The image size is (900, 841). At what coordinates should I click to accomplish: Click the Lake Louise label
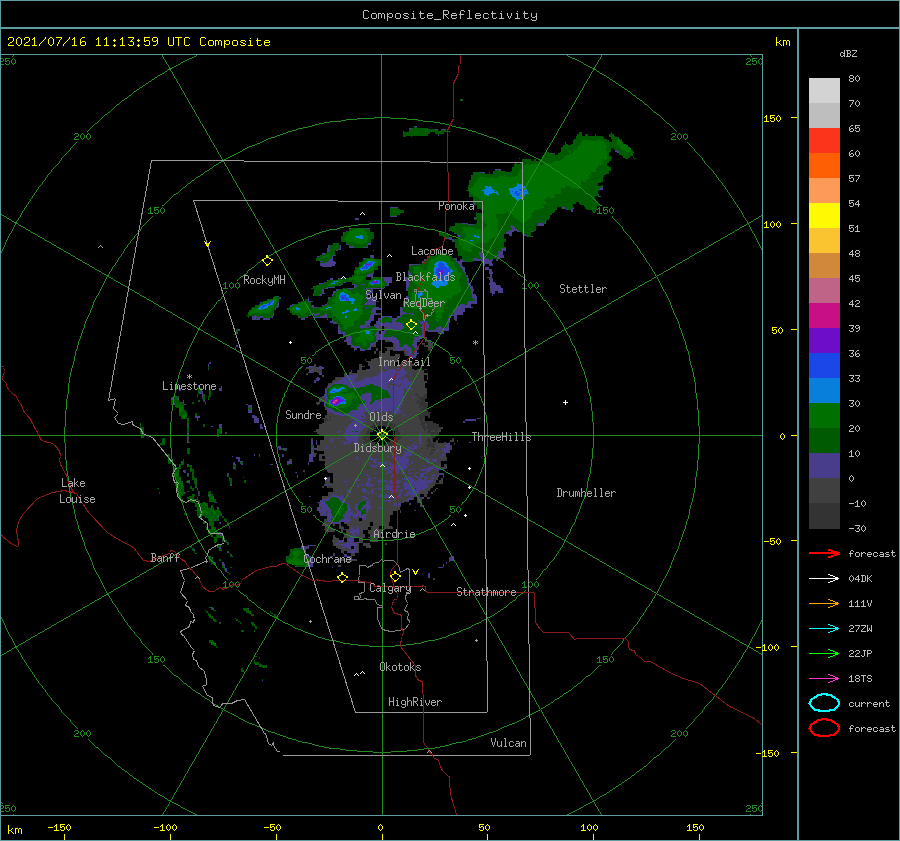point(77,491)
